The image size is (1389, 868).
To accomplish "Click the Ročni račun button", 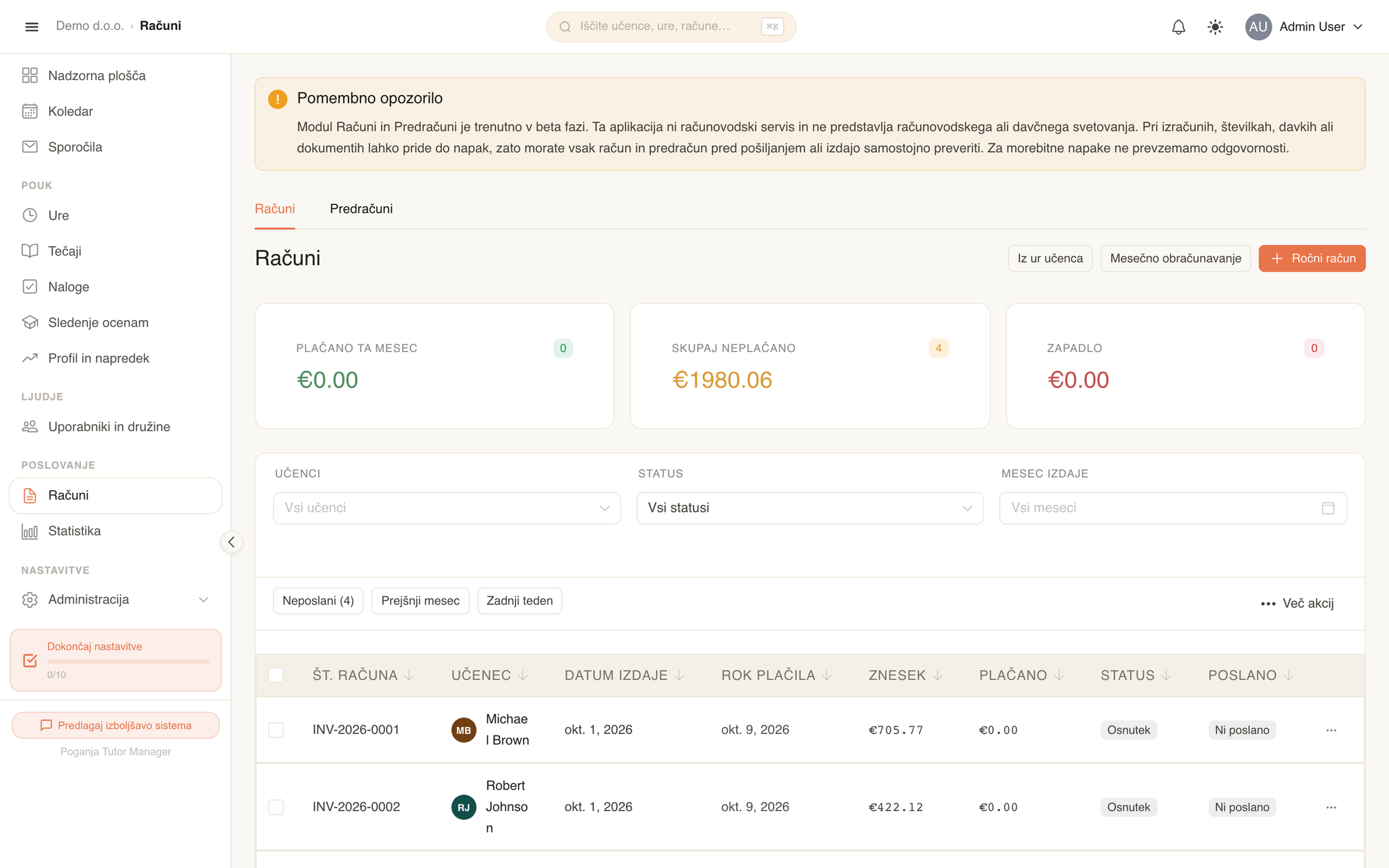I will pyautogui.click(x=1312, y=258).
